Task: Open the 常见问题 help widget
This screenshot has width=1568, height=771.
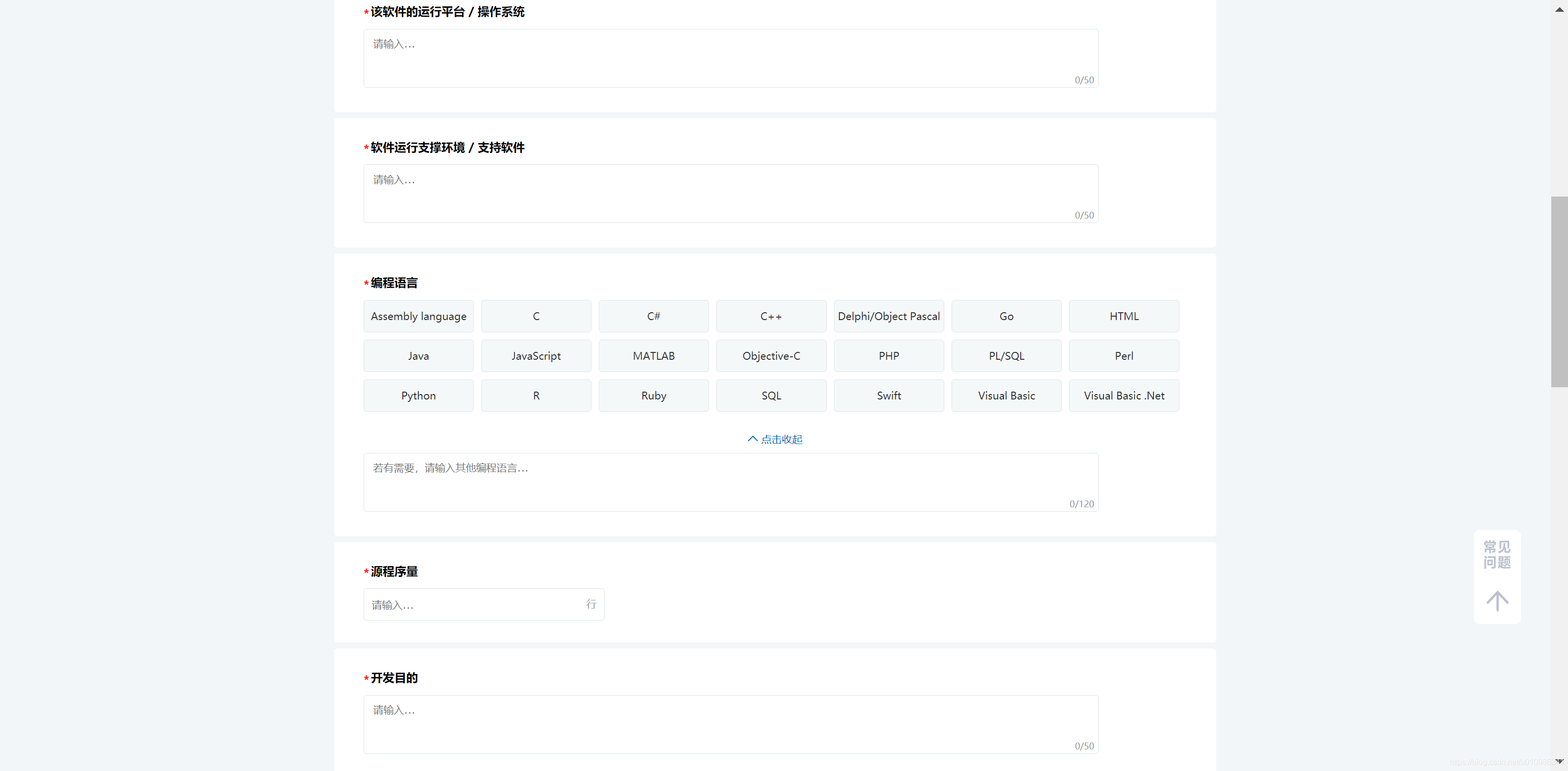Action: tap(1497, 554)
